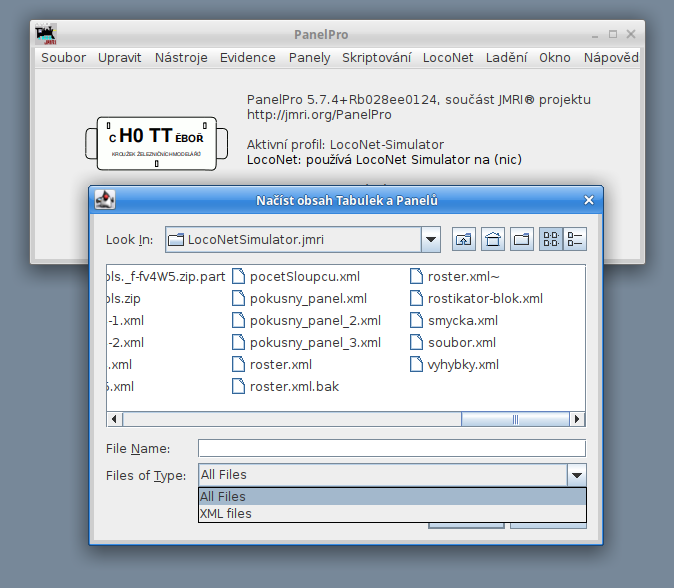Collapse the Files of Type dropdown arrow
The width and height of the screenshot is (674, 588).
tap(576, 475)
